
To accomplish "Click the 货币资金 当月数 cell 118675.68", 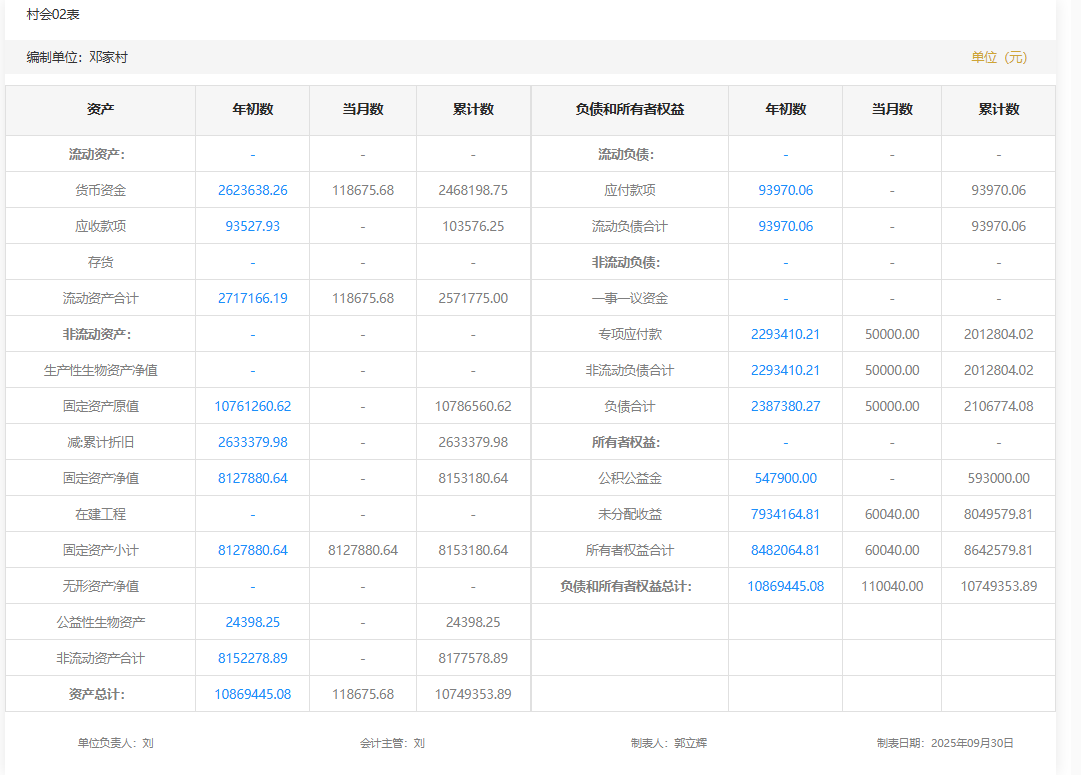I will tap(363, 190).
